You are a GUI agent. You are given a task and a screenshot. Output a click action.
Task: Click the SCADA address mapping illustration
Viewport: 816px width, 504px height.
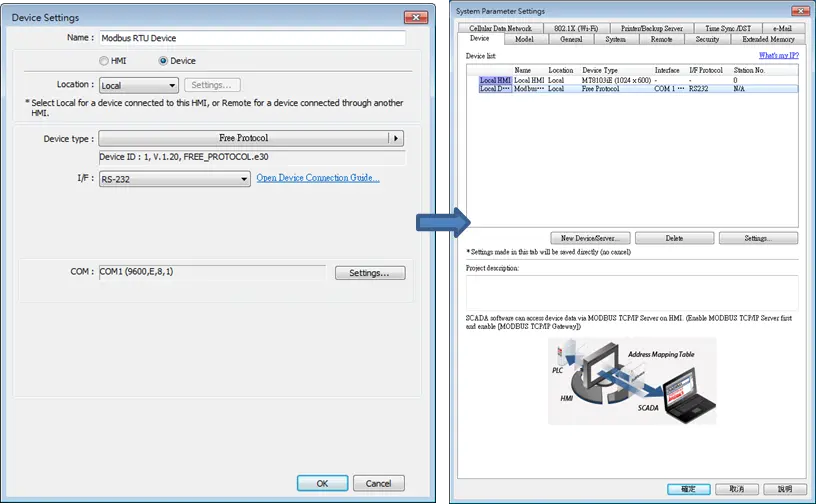point(632,381)
